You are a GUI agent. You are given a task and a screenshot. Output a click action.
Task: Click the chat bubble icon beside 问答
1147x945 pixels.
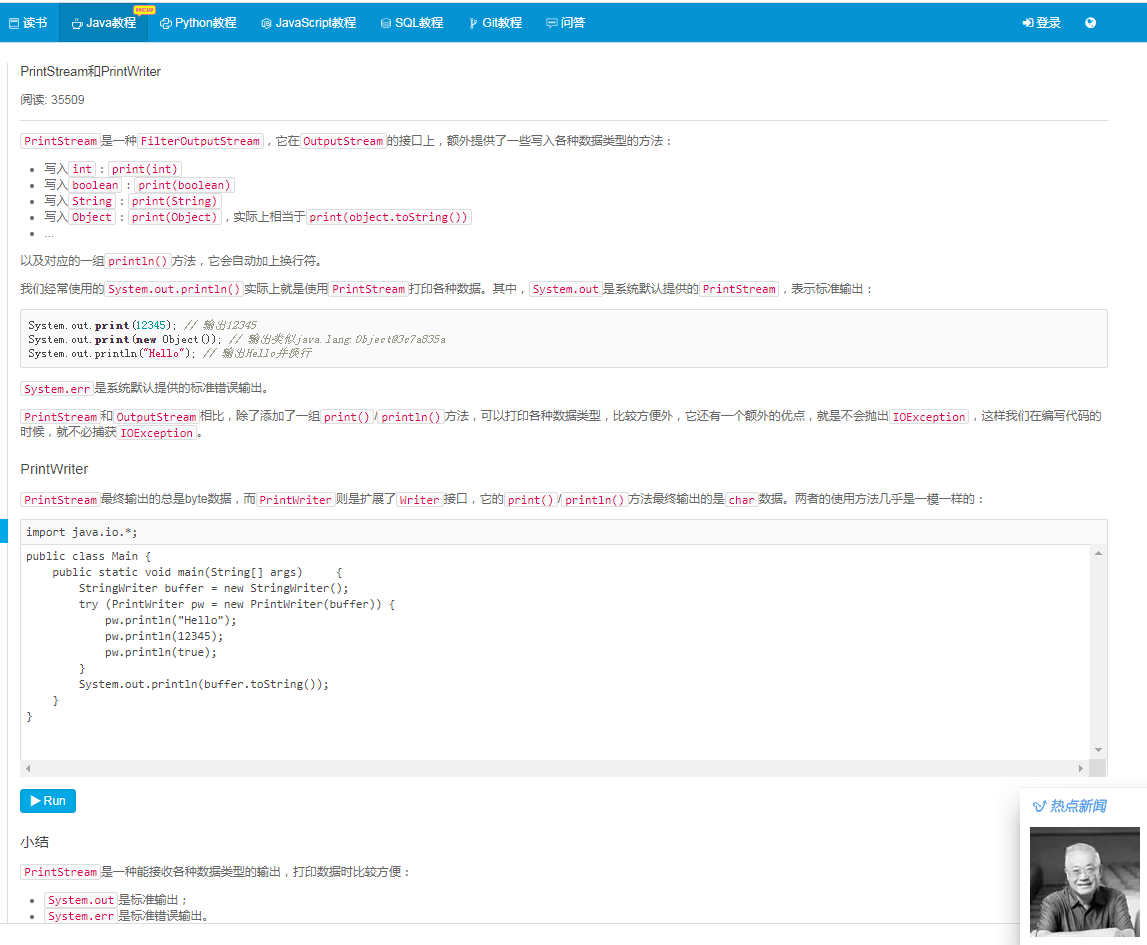click(552, 23)
